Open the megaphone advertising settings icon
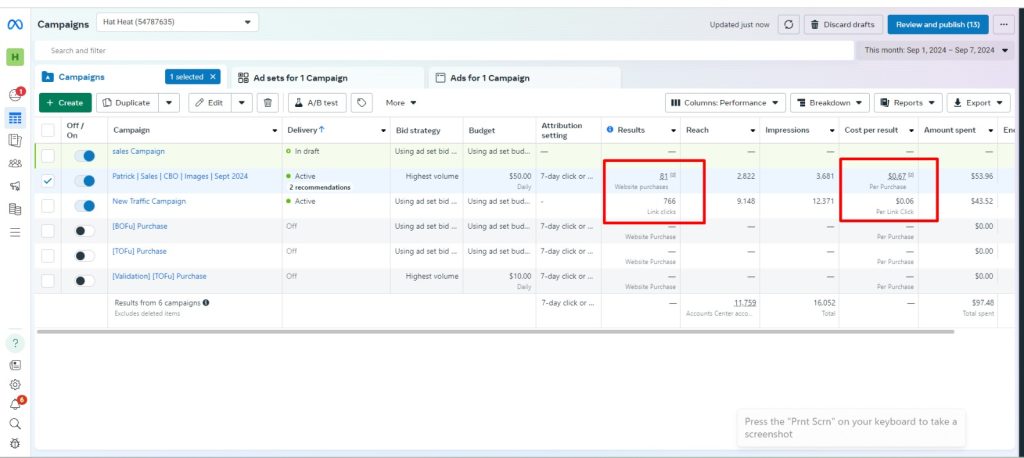 (15, 186)
